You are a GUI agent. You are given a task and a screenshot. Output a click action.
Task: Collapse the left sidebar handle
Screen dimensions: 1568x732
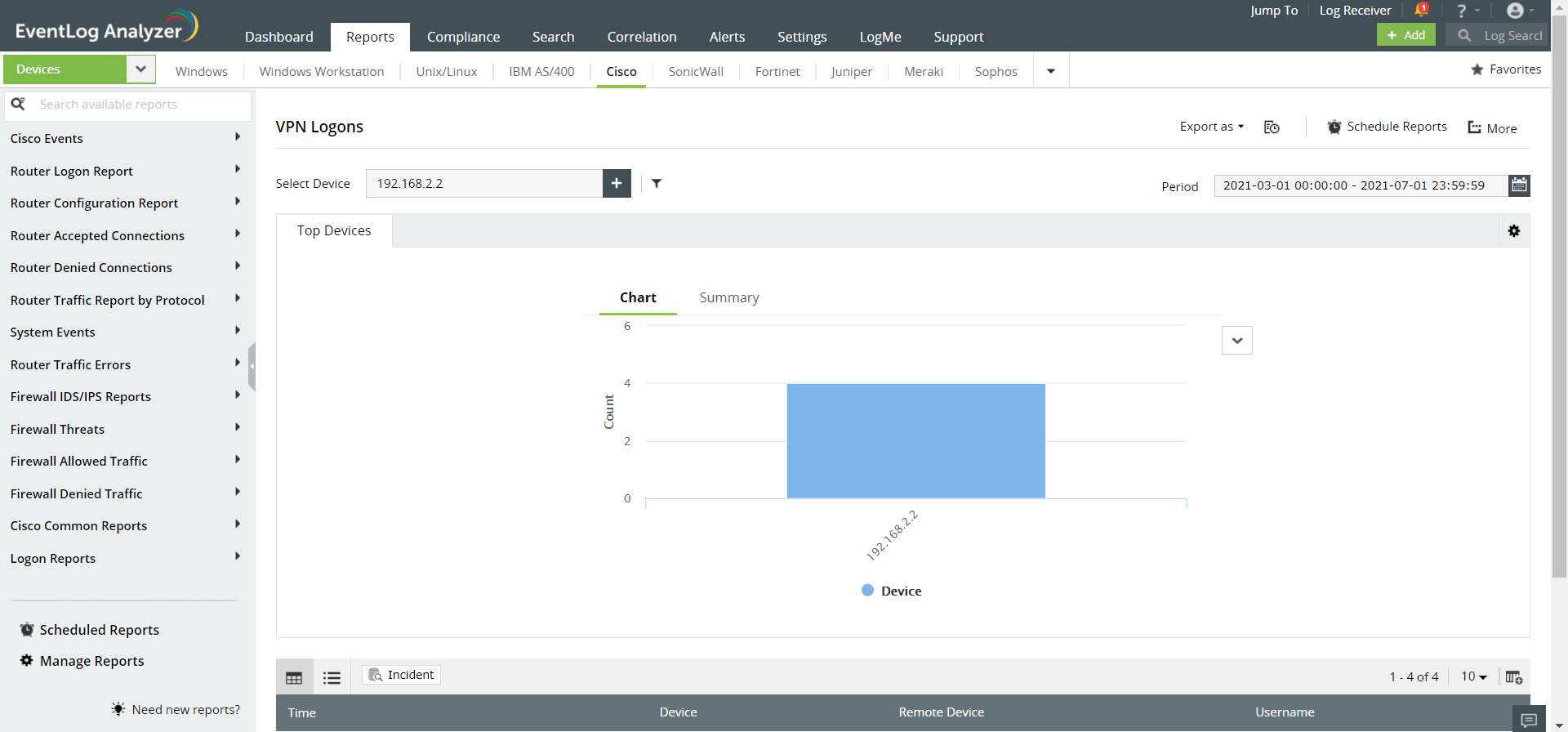252,367
